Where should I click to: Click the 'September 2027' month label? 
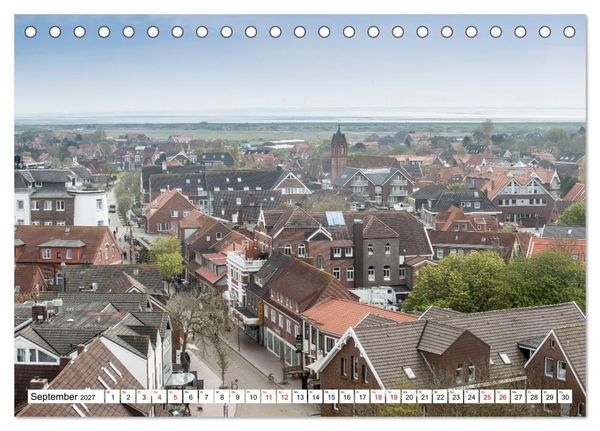pyautogui.click(x=66, y=397)
